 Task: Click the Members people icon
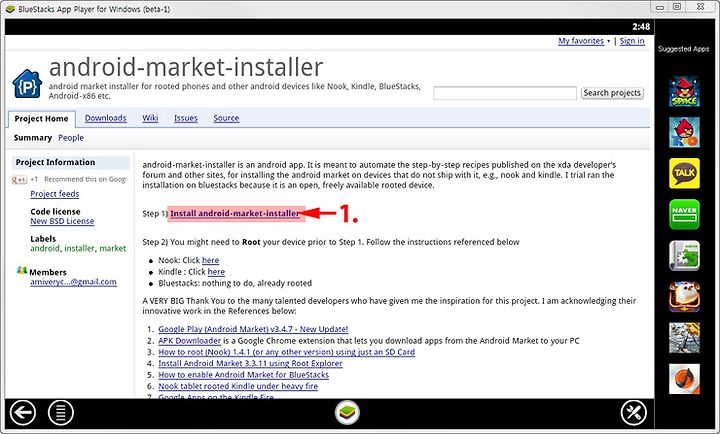pyautogui.click(x=22, y=271)
